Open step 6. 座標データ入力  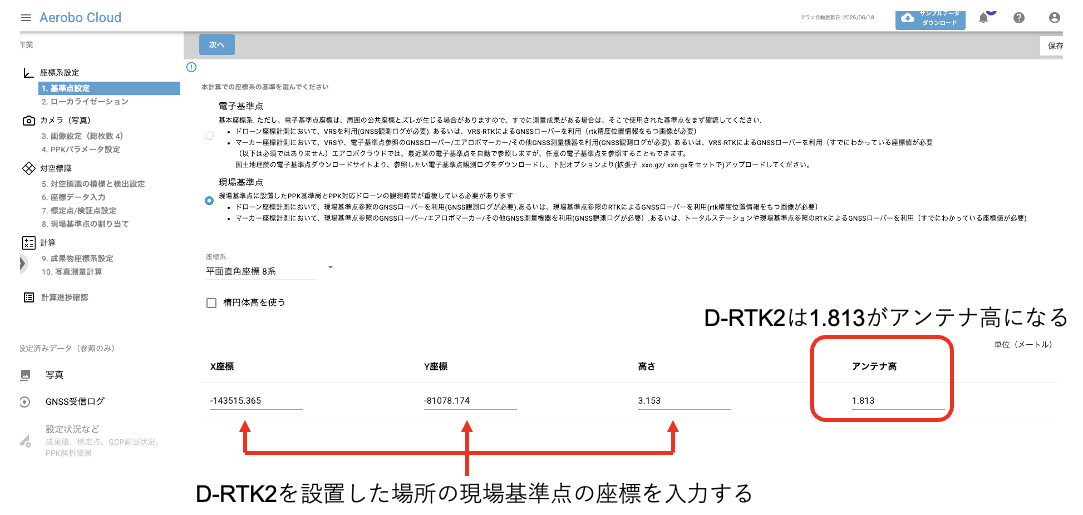(x=73, y=197)
